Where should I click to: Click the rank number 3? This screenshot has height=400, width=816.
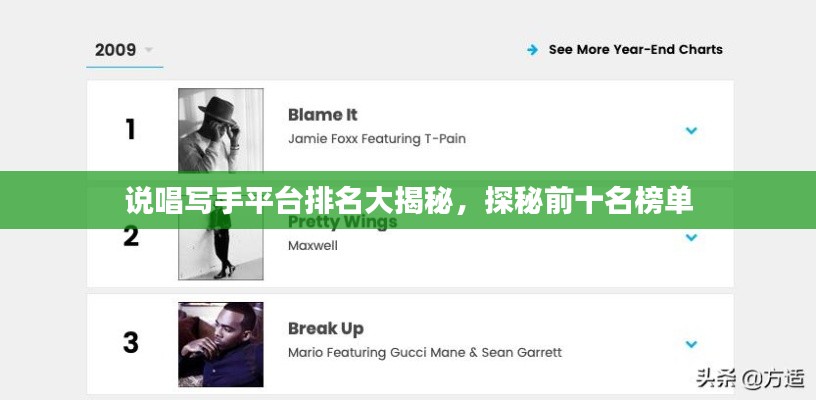point(130,343)
